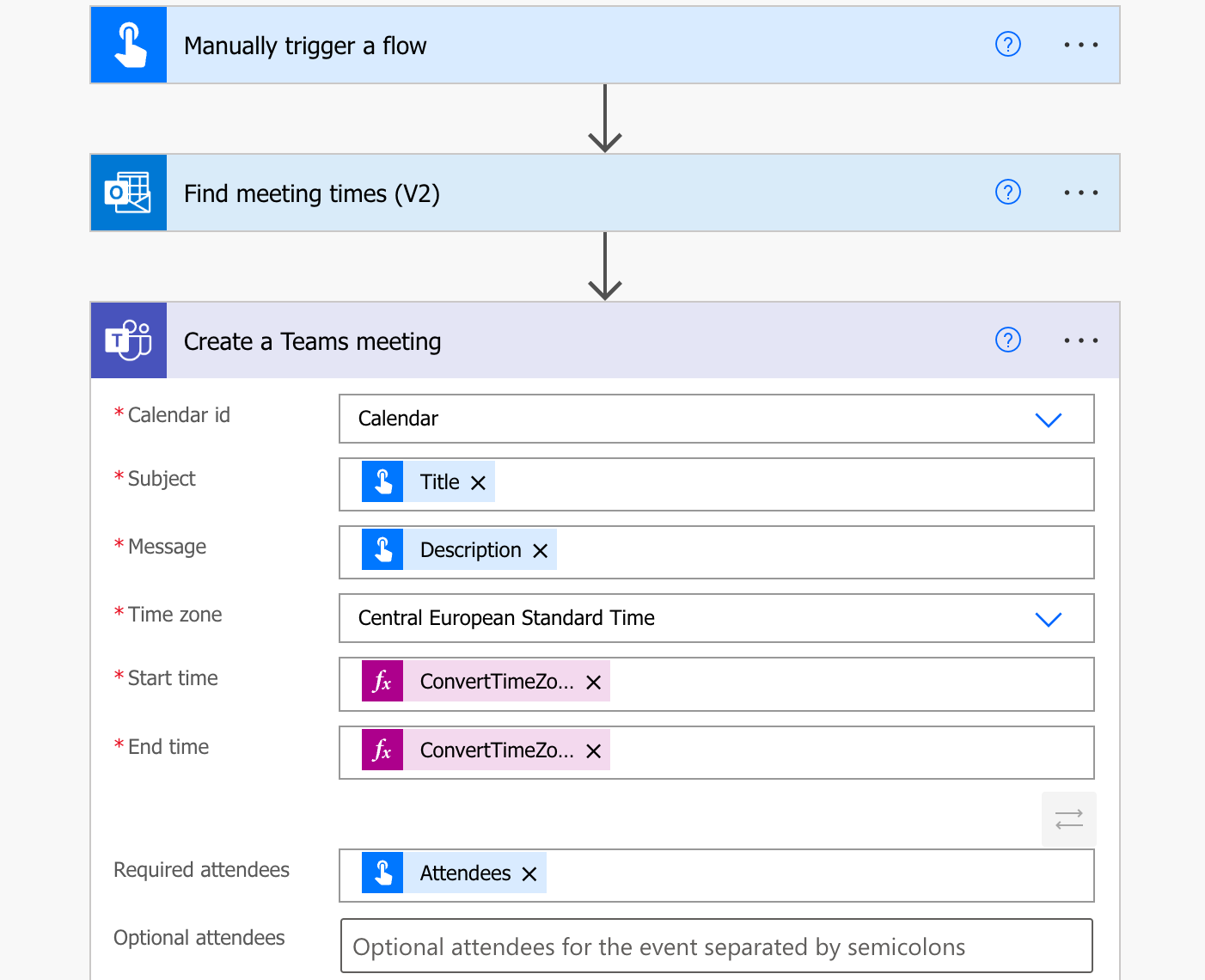Open help for Find meeting times (V2)

click(1007, 192)
